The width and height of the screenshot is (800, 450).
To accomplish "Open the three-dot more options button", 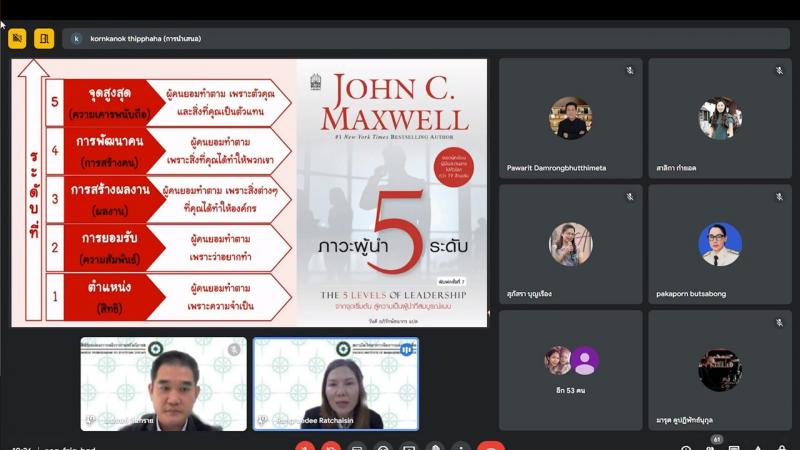I will 461,446.
